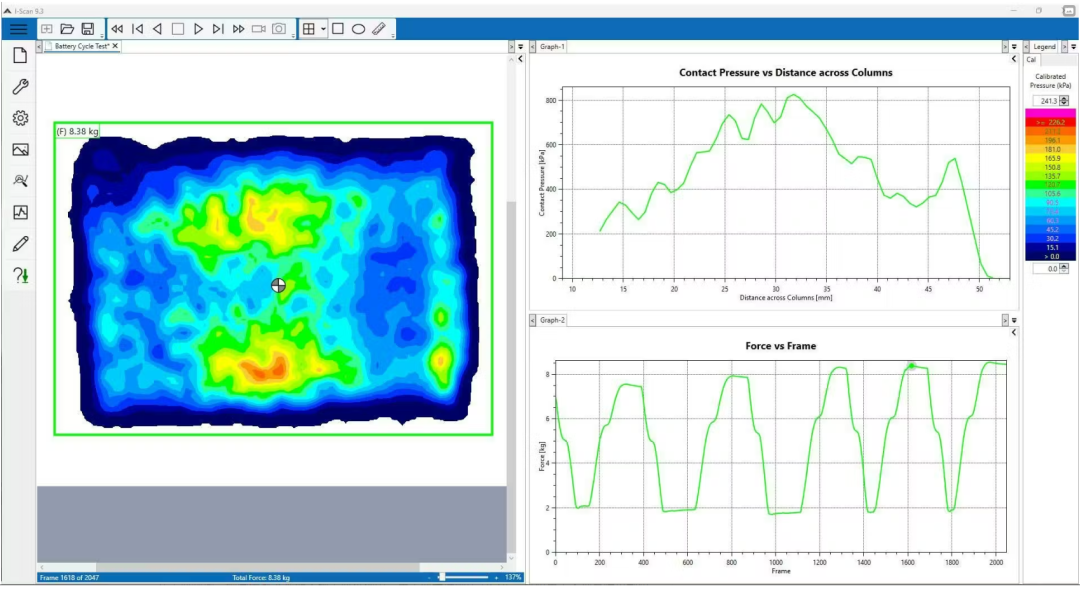Viewport: 1080px width, 589px height.
Task: Open the hamburger main menu
Action: (x=19, y=29)
